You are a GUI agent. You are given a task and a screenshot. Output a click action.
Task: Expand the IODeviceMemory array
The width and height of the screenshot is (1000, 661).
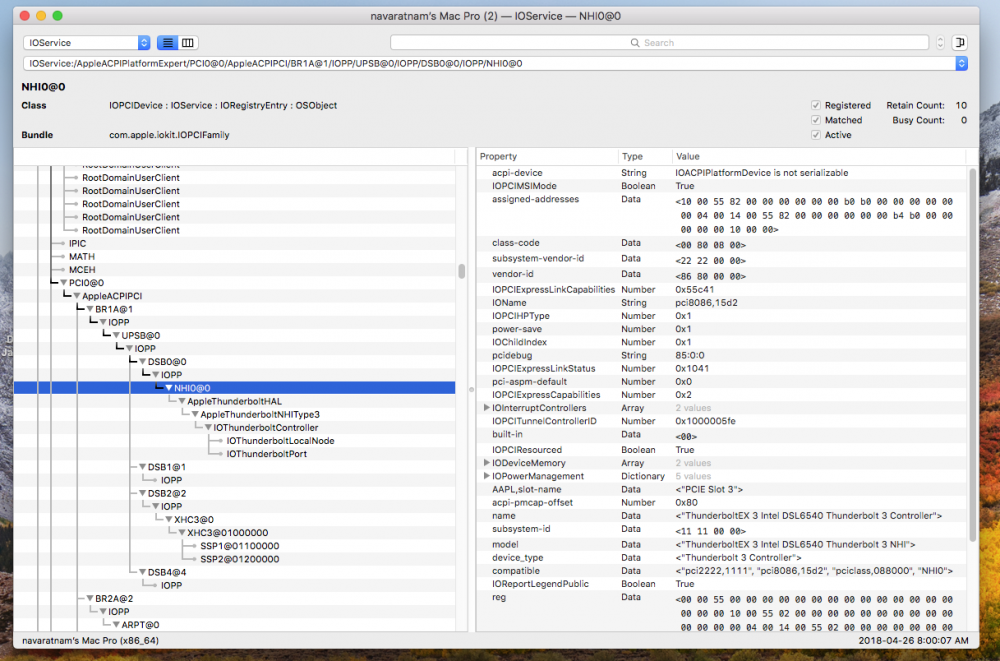click(x=487, y=463)
